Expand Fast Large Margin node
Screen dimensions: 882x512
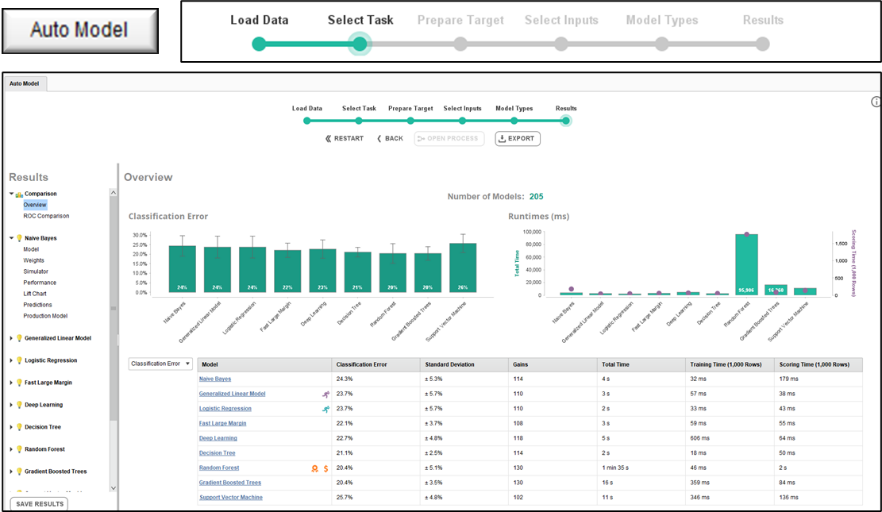pyautogui.click(x=11, y=383)
